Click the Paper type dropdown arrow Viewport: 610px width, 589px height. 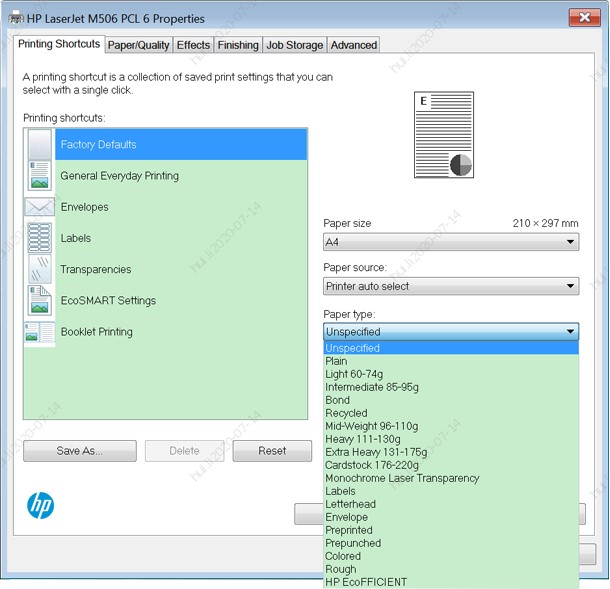(570, 332)
